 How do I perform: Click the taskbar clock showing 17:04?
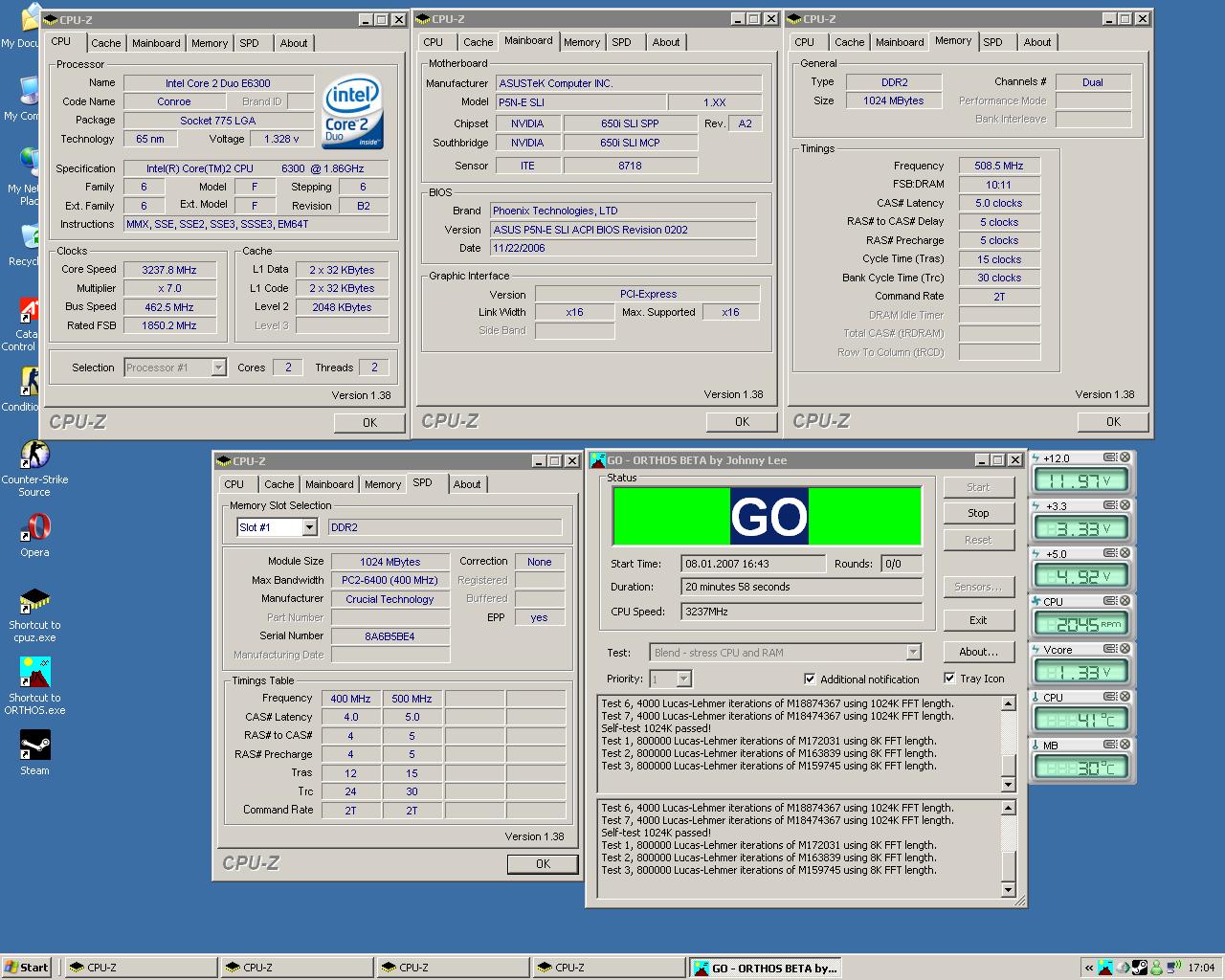1201,968
